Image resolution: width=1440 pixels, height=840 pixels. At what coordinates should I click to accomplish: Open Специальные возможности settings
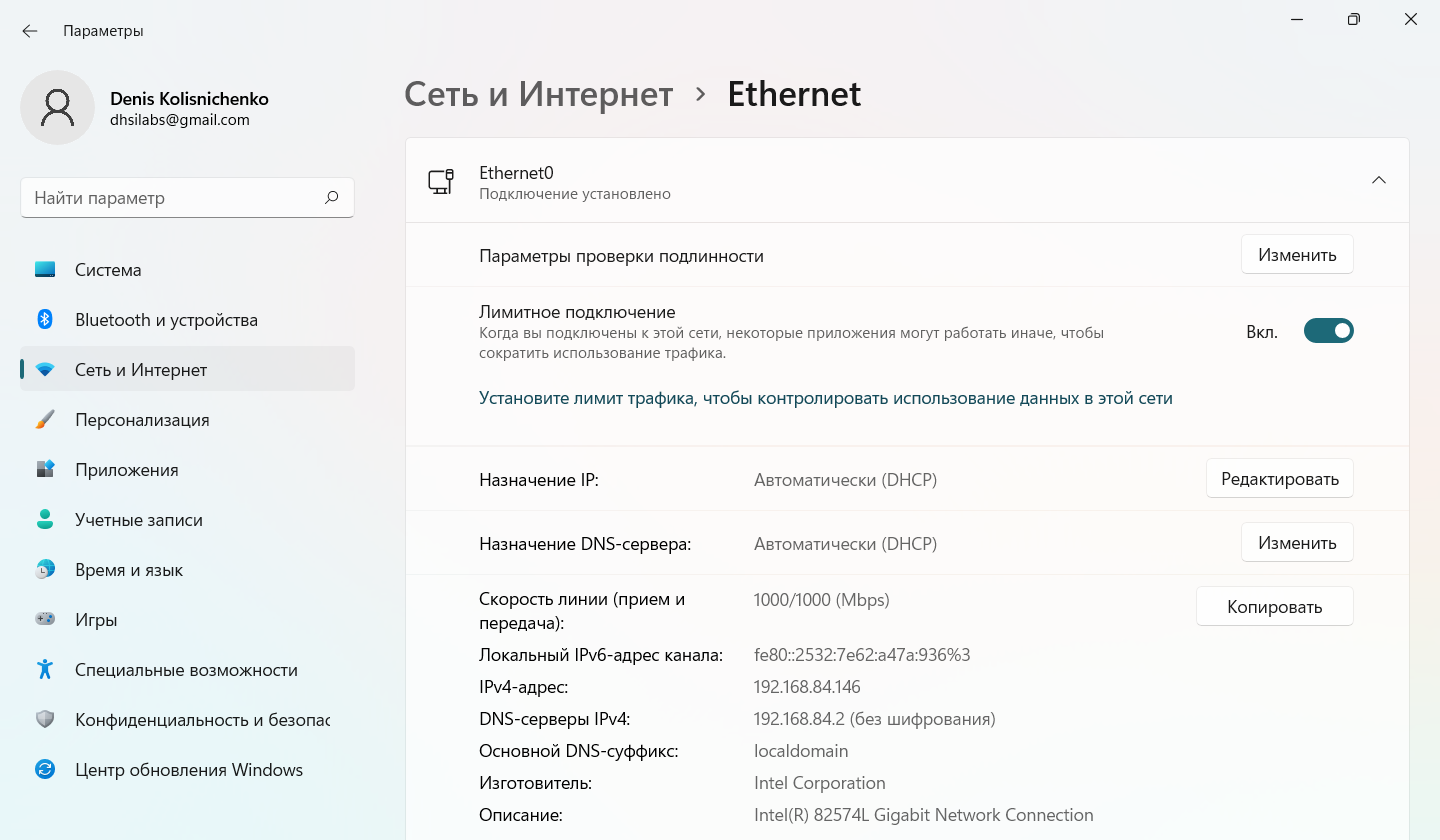coord(186,670)
